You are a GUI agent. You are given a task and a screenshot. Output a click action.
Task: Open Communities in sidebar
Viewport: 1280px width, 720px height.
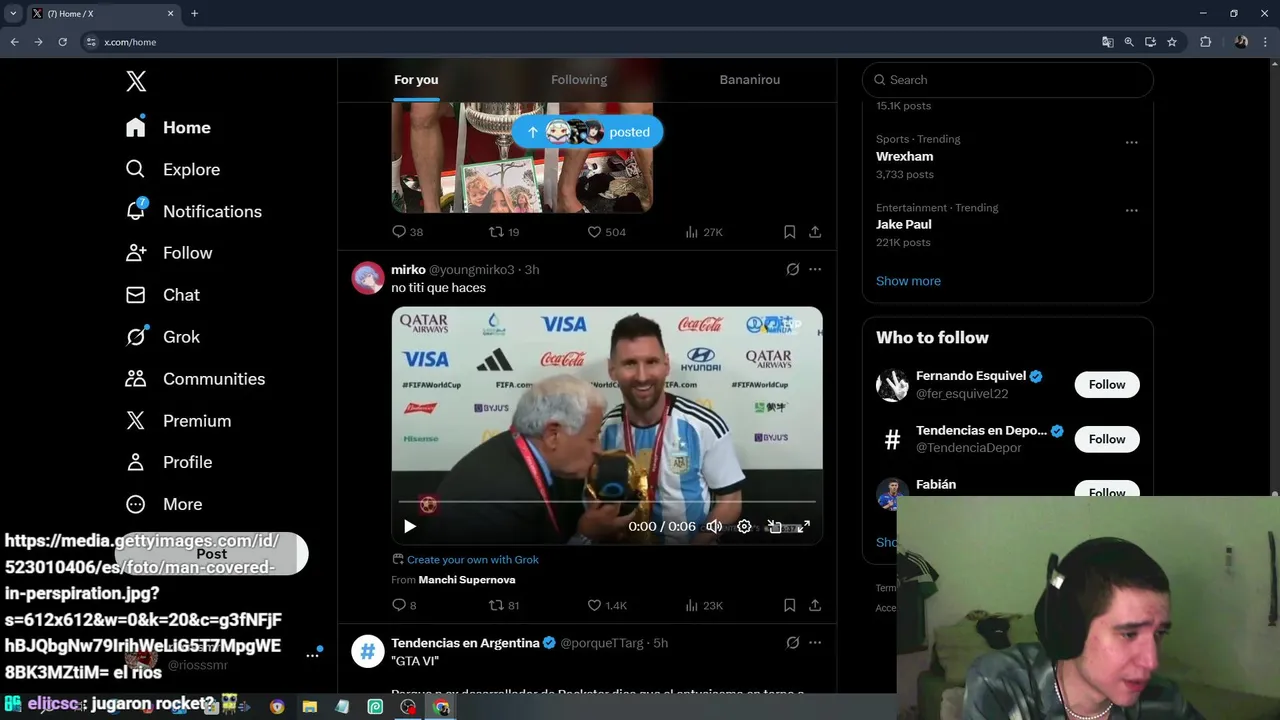click(x=195, y=379)
